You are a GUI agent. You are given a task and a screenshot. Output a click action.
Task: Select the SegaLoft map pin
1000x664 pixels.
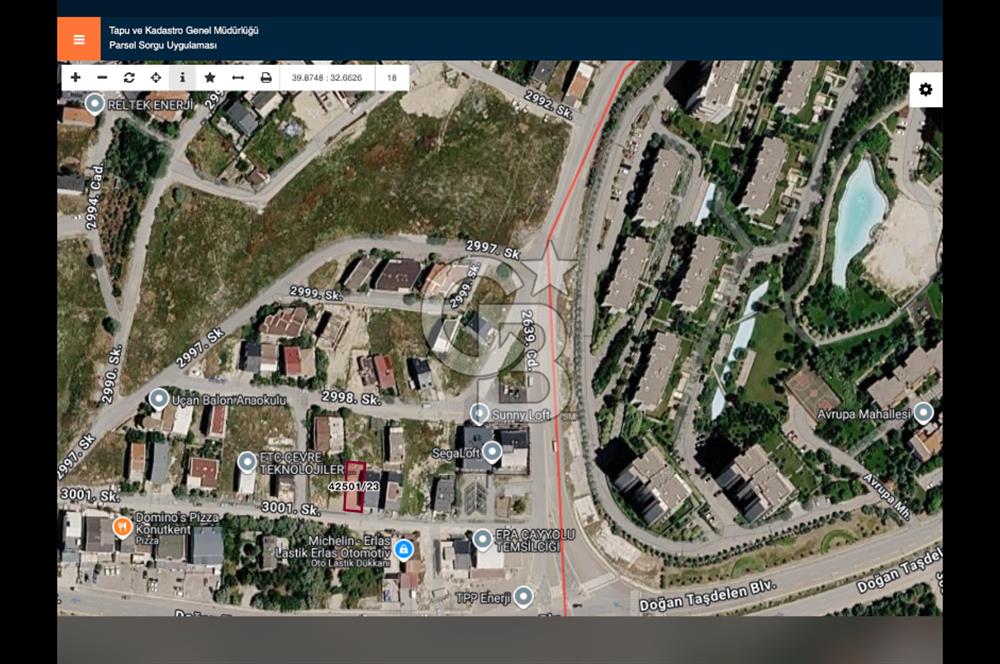pos(491,452)
